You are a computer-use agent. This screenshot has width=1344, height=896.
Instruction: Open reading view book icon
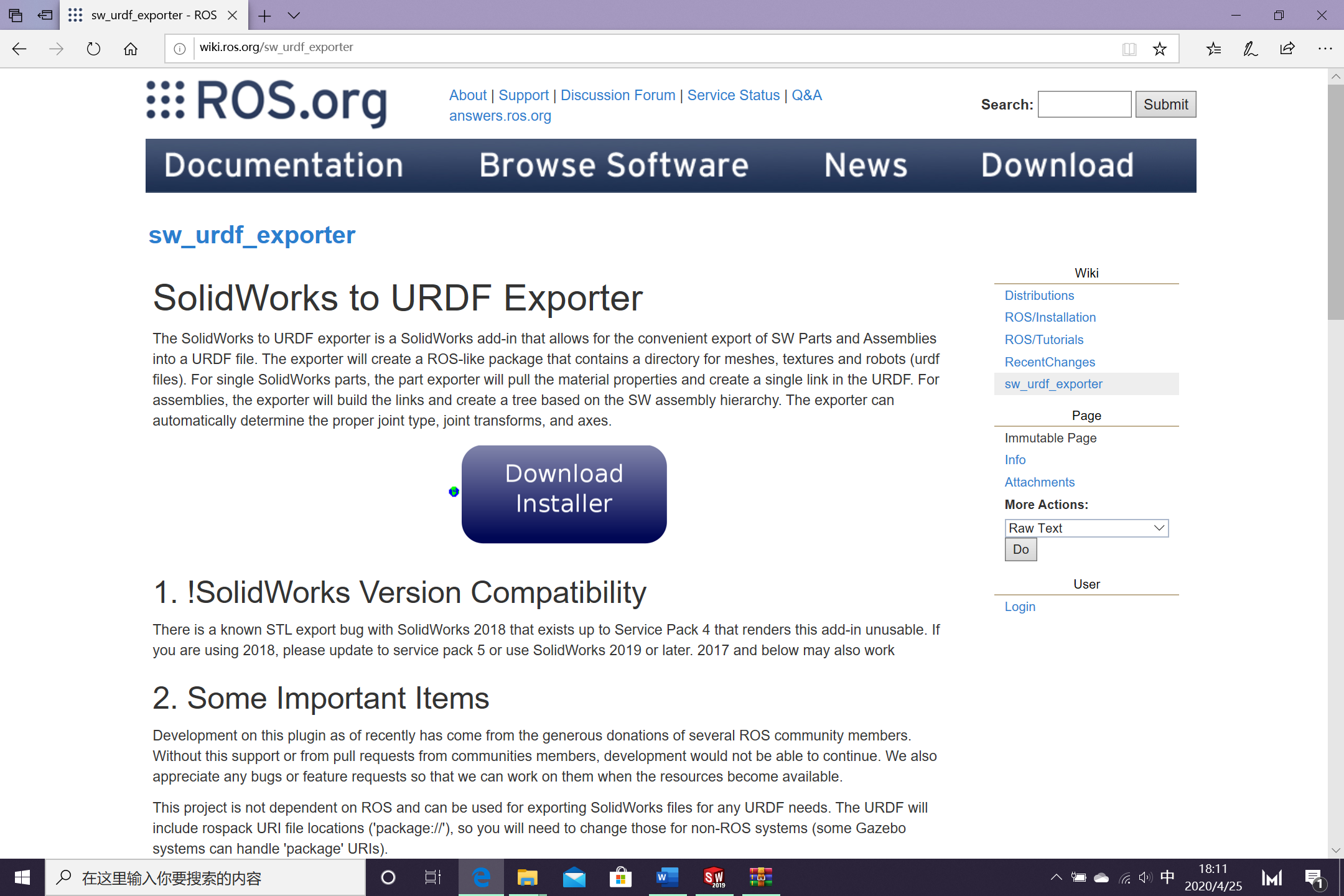[1129, 49]
